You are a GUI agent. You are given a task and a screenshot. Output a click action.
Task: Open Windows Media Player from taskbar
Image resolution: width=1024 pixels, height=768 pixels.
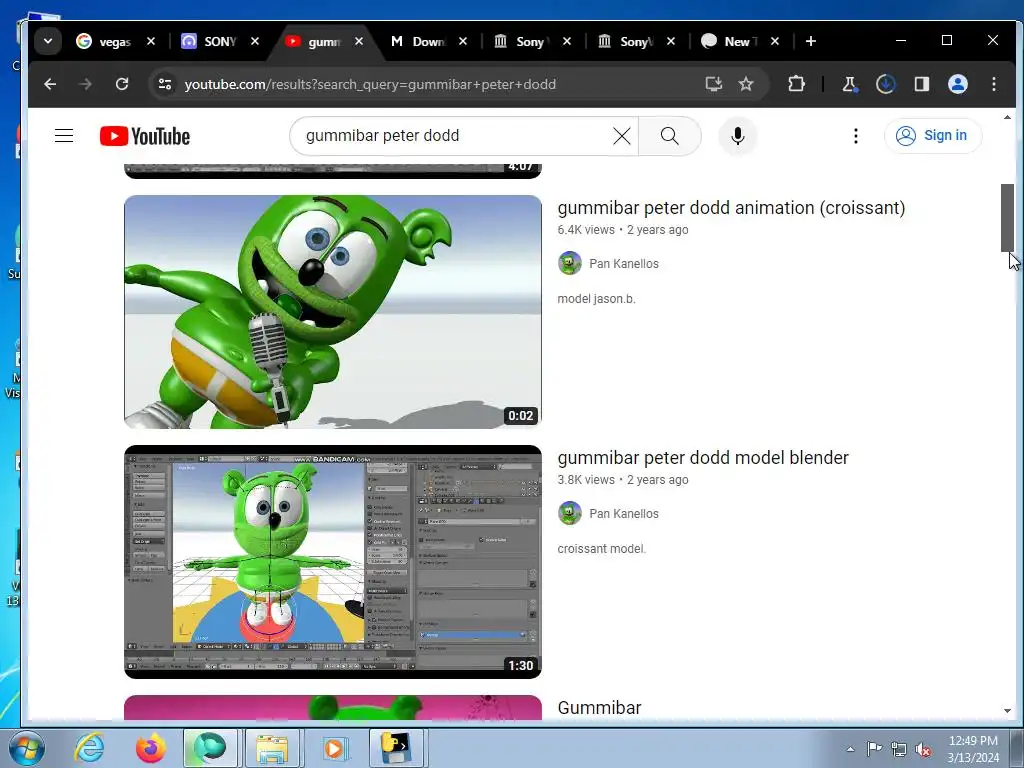(334, 748)
